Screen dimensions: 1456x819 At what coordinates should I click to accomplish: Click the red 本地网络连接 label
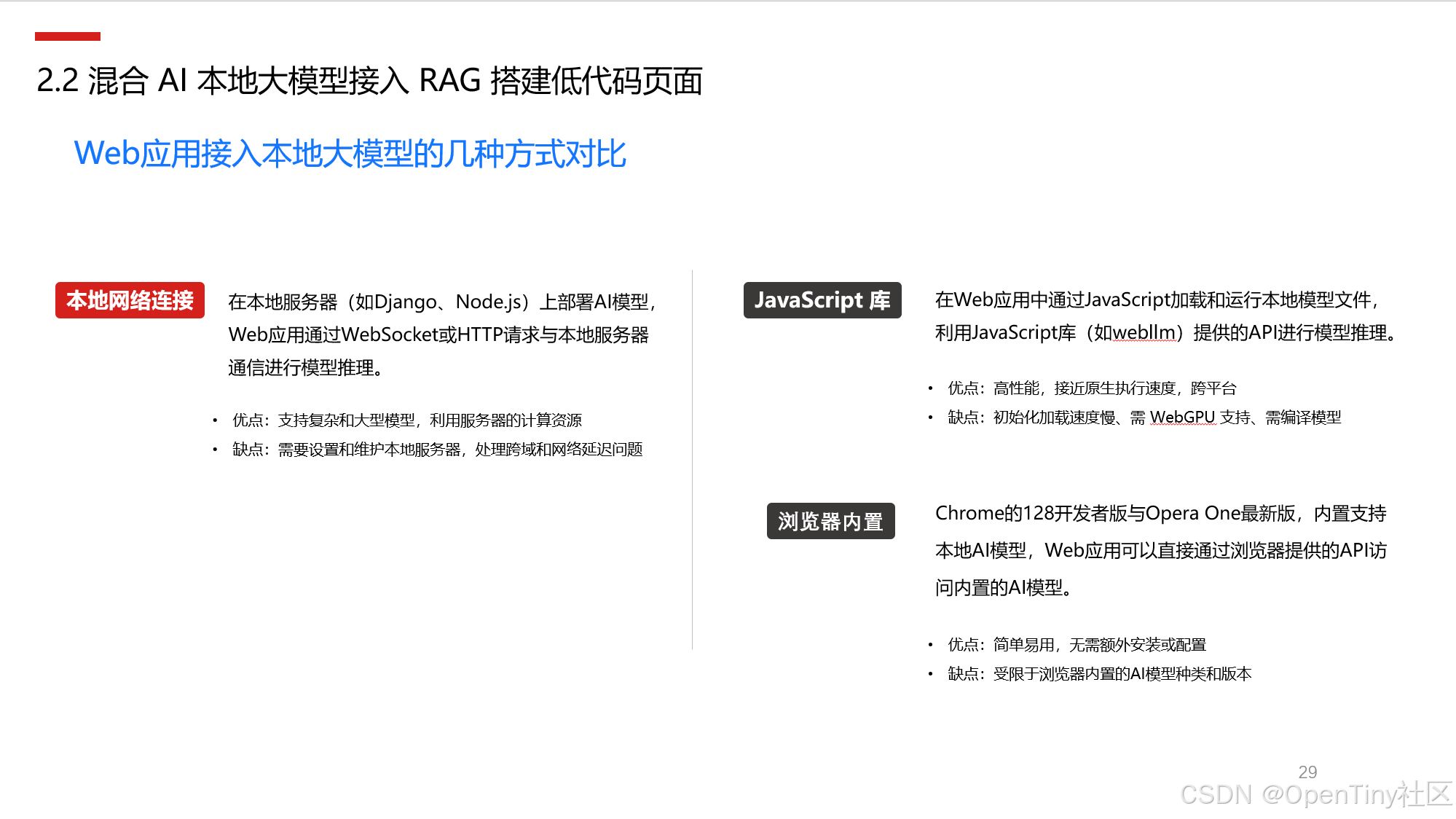pyautogui.click(x=130, y=300)
